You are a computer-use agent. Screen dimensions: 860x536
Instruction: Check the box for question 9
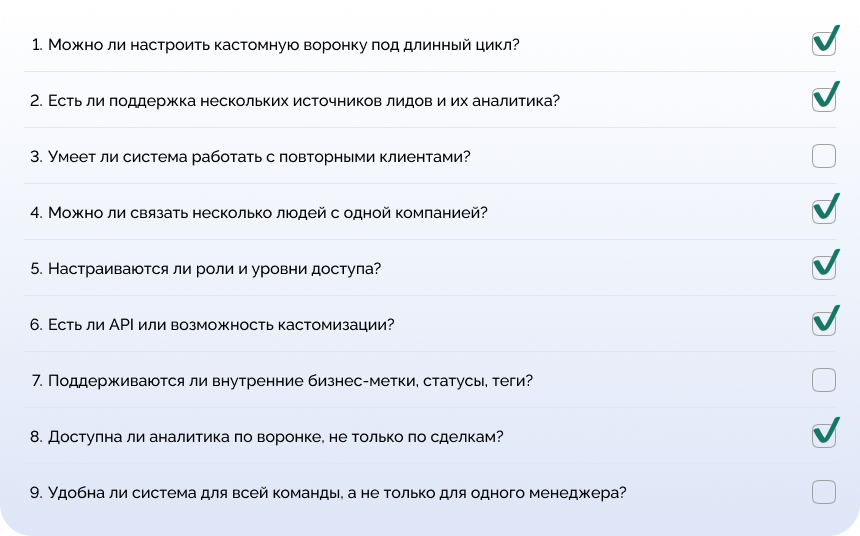[x=824, y=492]
